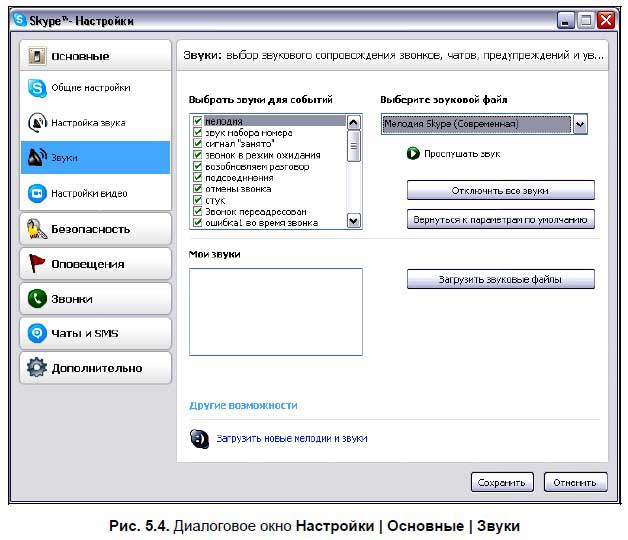Click the gear icon for Дополнительно

(37, 368)
